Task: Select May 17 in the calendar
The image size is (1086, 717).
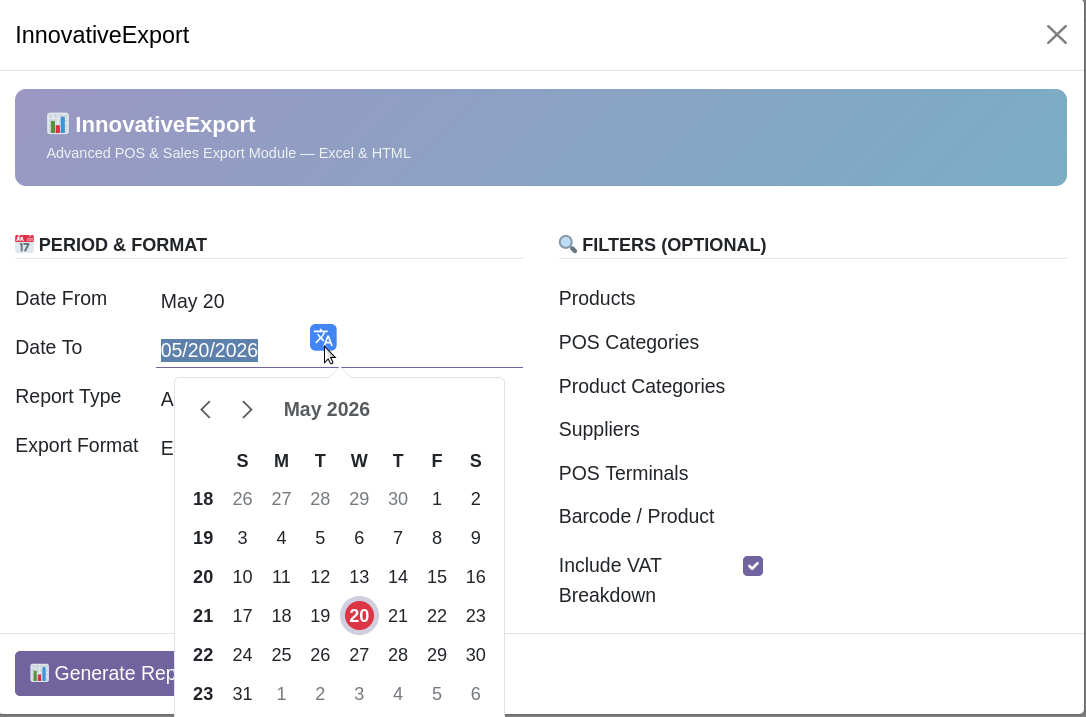Action: 242,615
